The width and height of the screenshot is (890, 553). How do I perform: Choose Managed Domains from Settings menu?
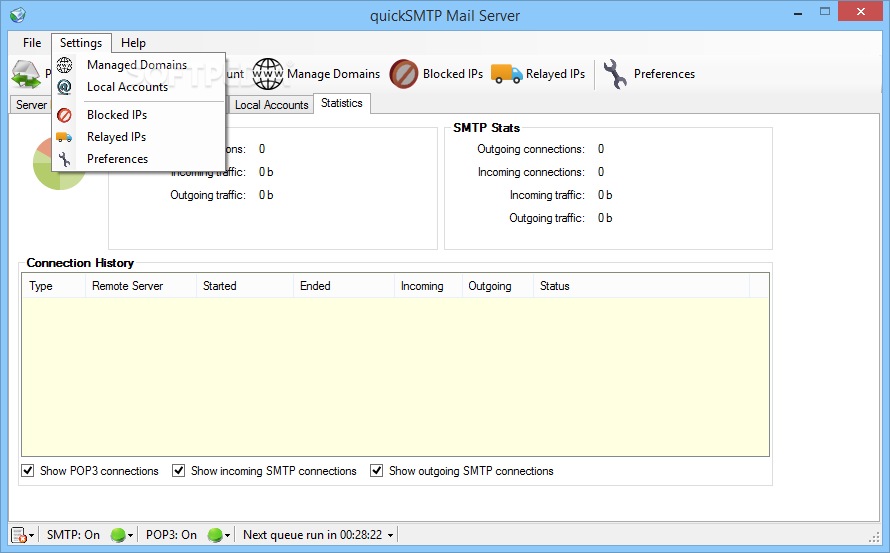(138, 65)
